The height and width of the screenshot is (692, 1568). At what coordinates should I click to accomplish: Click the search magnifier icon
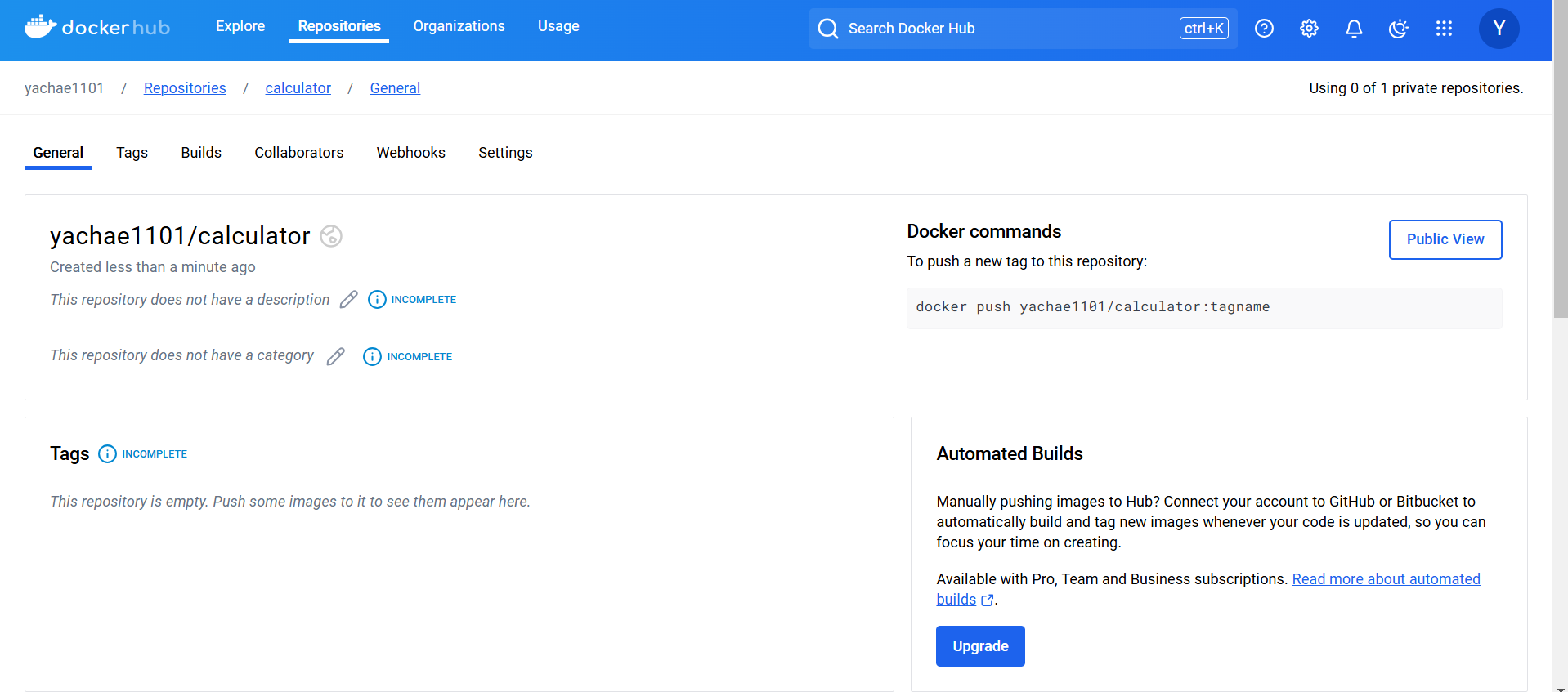point(828,29)
